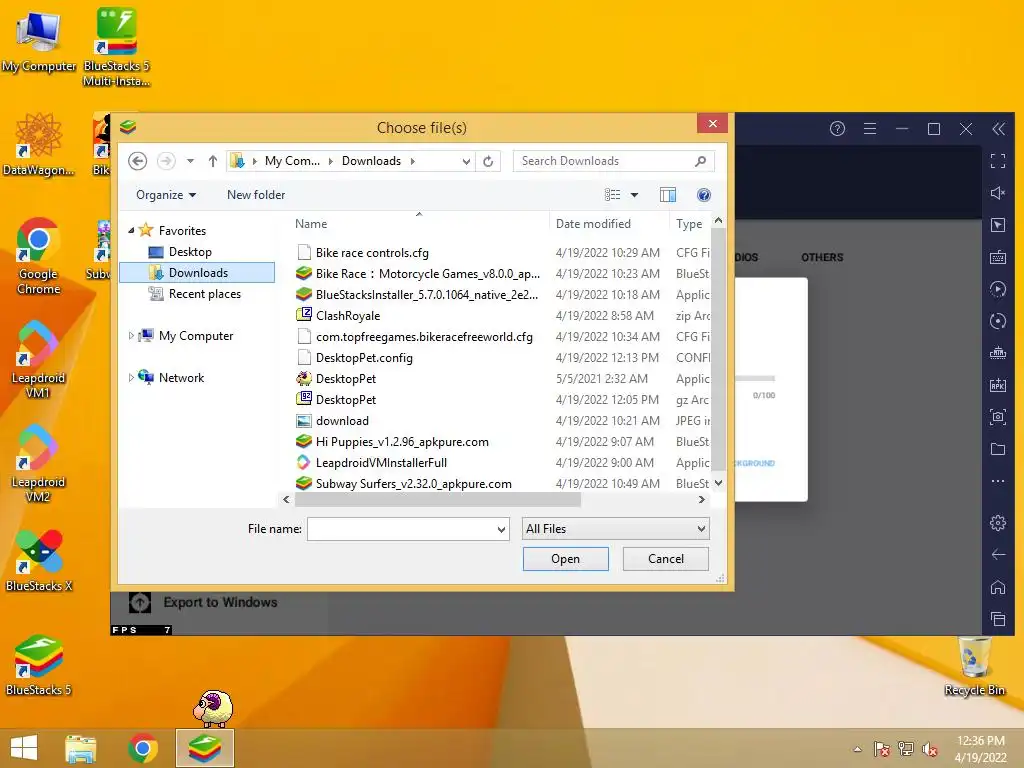
Task: Select Hi Puppies_v1.2.96_apkpure.com file
Action: [x=402, y=441]
